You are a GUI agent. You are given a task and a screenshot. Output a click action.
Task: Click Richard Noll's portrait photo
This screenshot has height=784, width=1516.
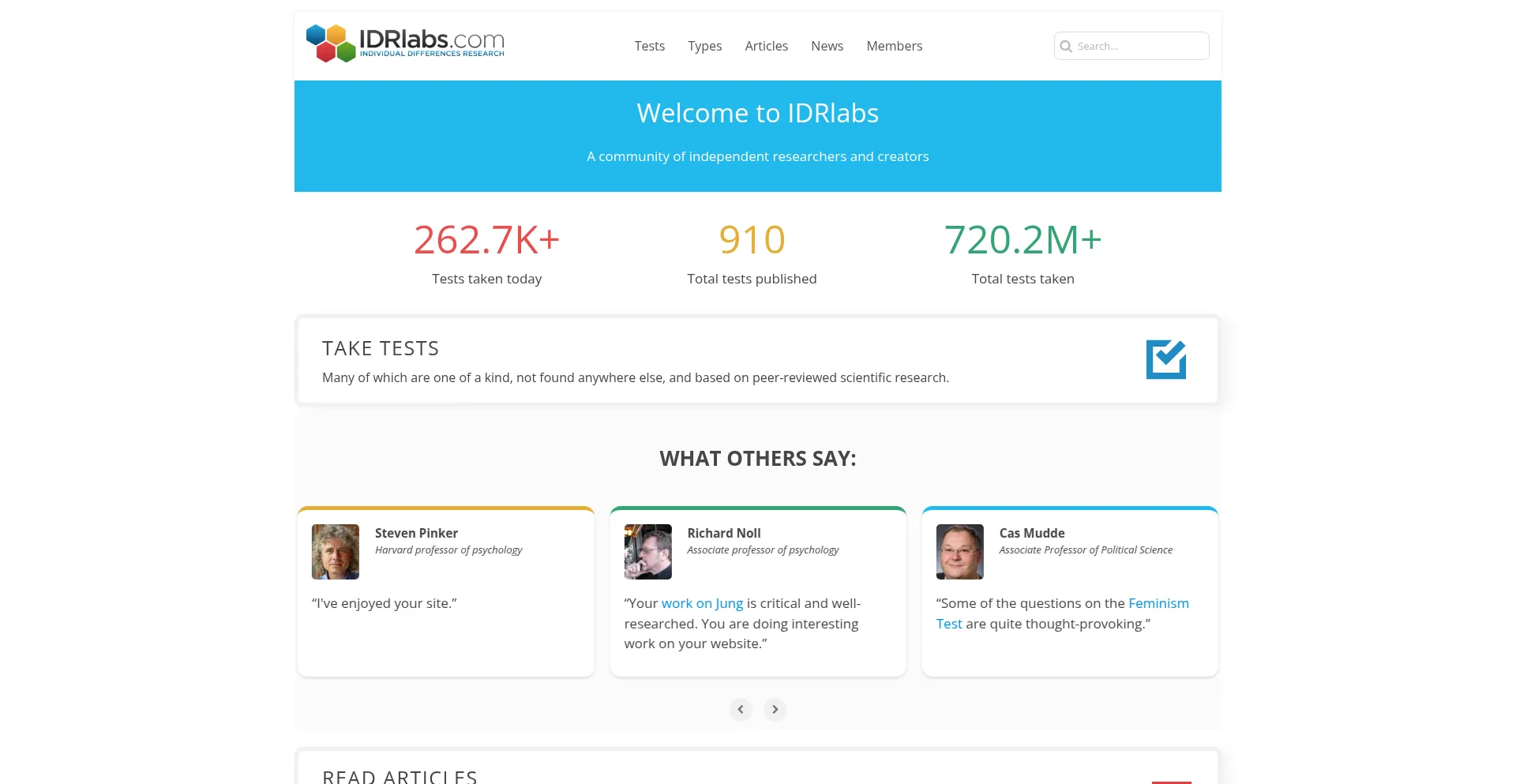[648, 552]
